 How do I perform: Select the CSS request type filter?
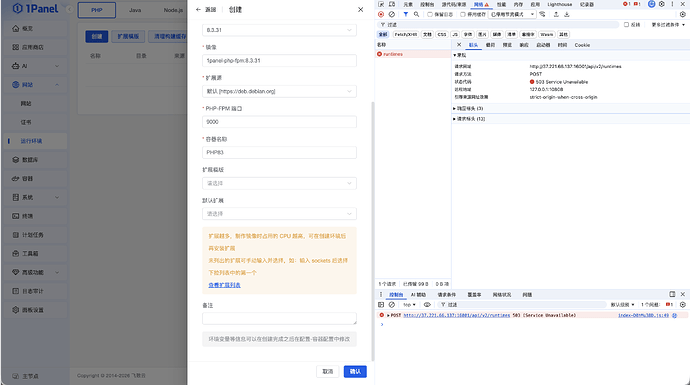pyautogui.click(x=442, y=34)
